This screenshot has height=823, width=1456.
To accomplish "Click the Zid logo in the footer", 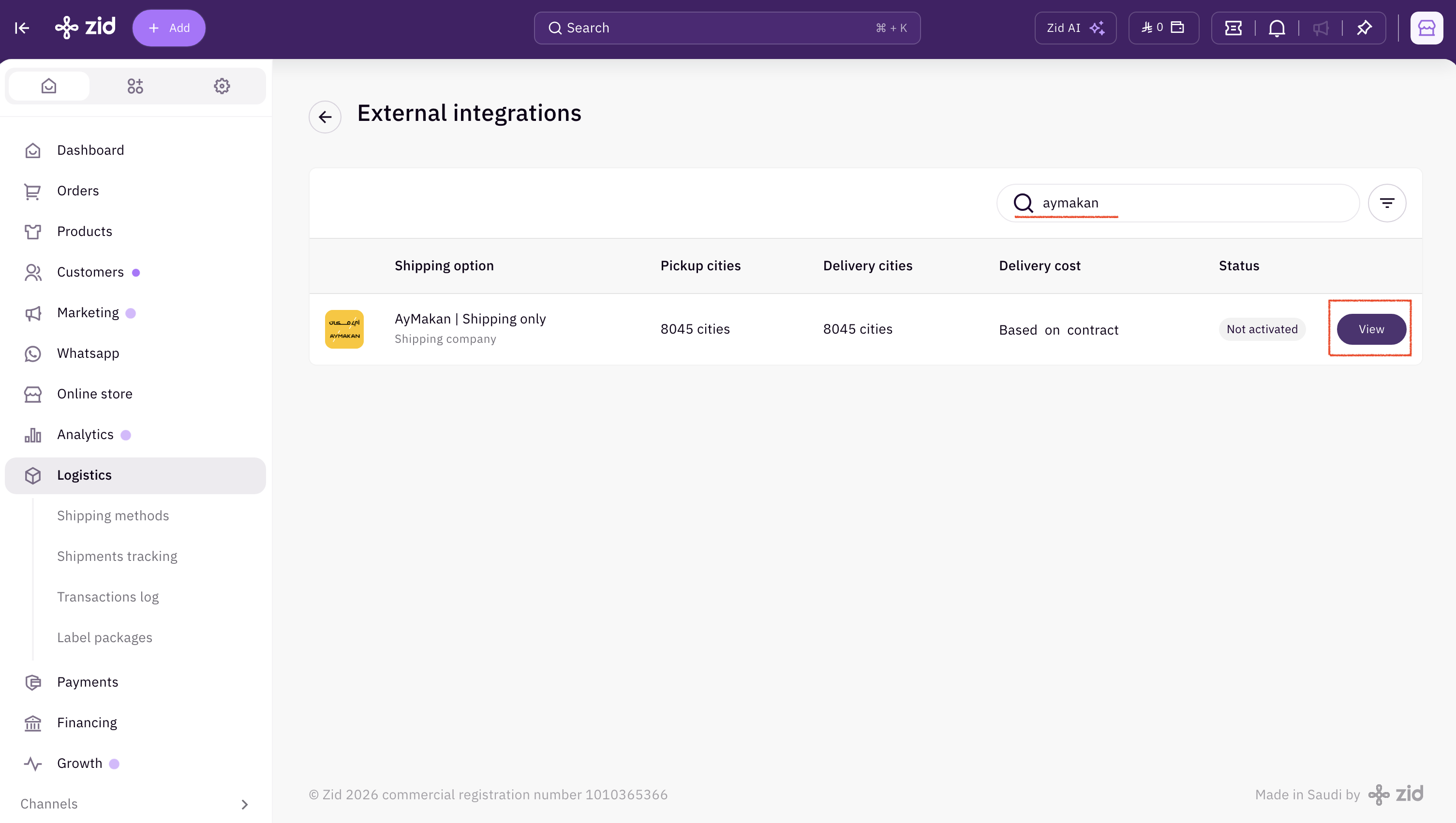I will pos(1395,794).
